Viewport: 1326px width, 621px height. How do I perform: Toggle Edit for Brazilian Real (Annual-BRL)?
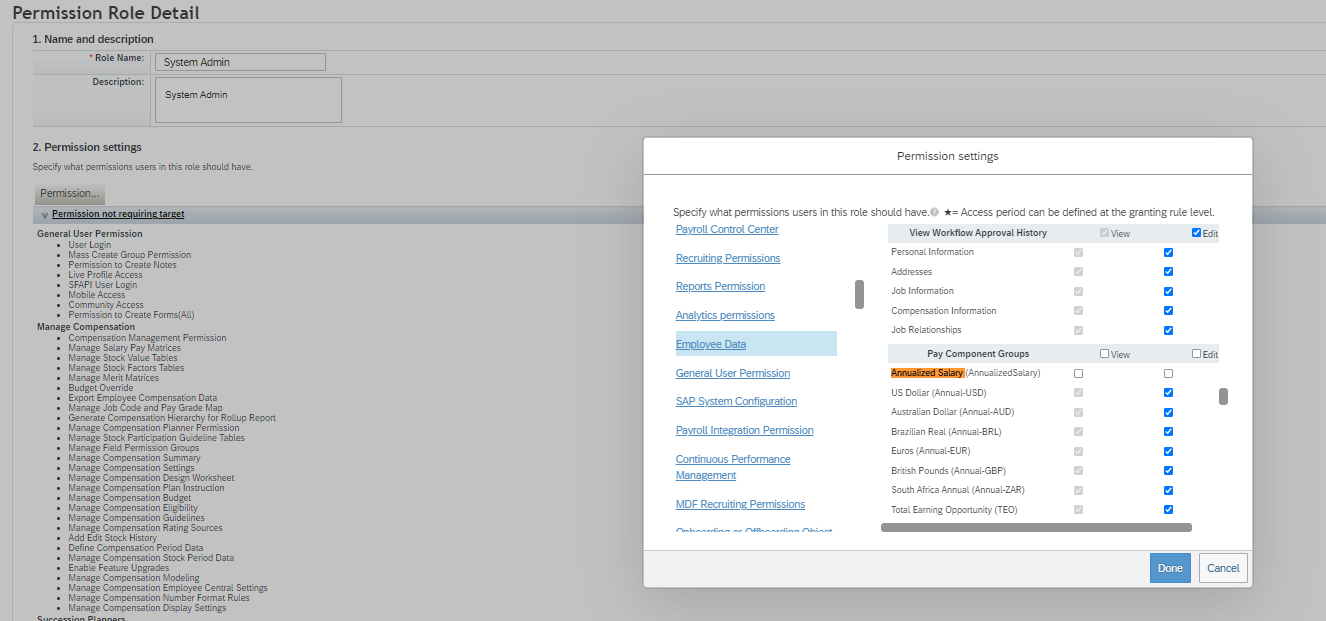1168,432
